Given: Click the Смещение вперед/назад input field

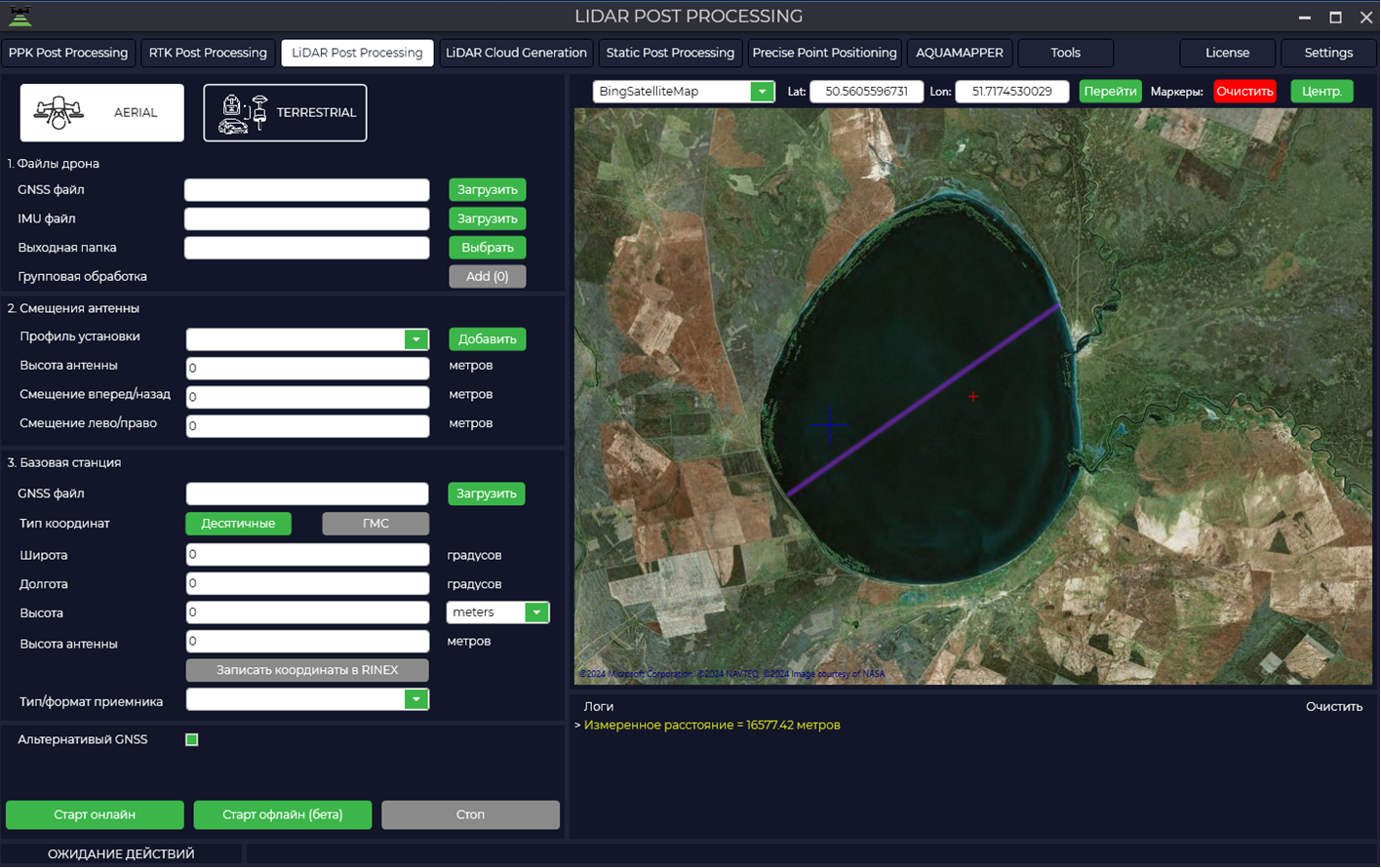Looking at the screenshot, I should click(x=307, y=398).
